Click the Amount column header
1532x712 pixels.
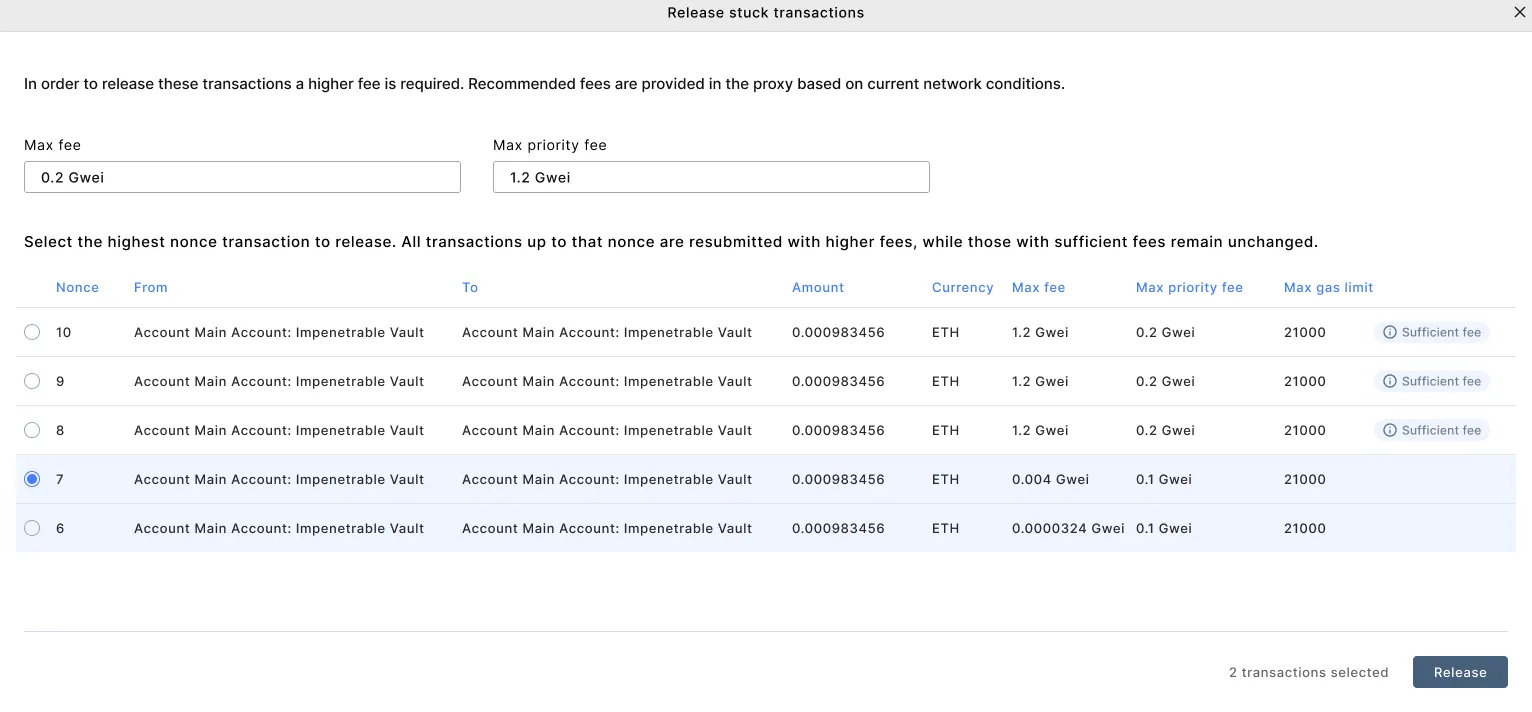[818, 287]
